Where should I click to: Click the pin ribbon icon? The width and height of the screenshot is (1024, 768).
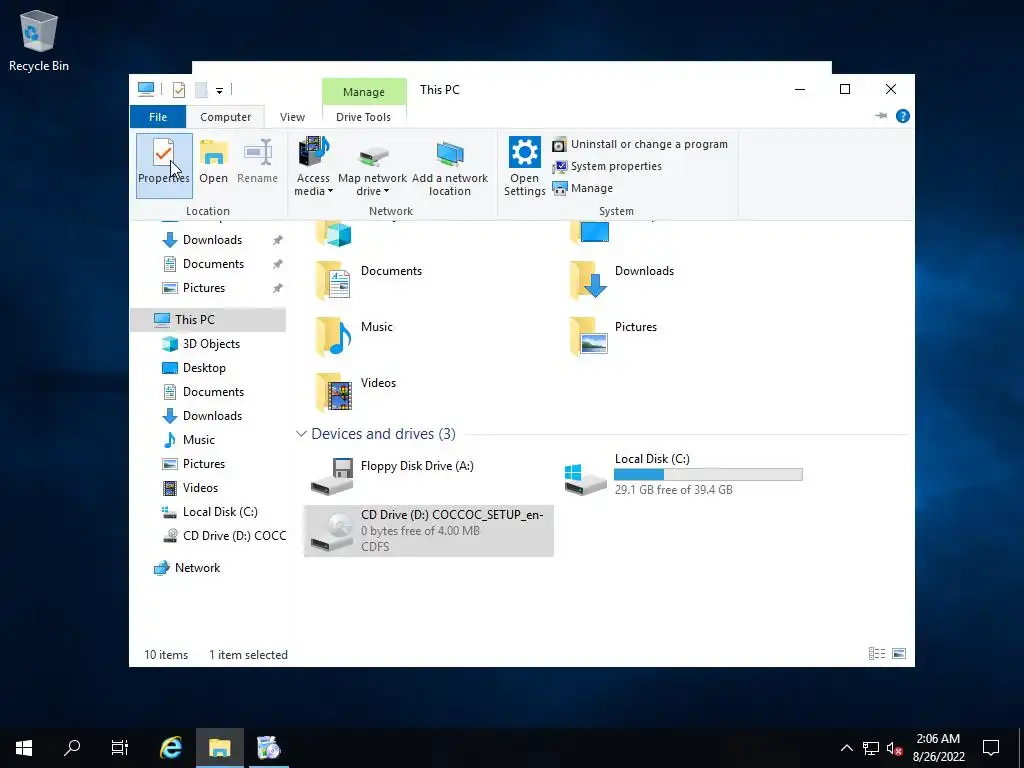coord(881,116)
